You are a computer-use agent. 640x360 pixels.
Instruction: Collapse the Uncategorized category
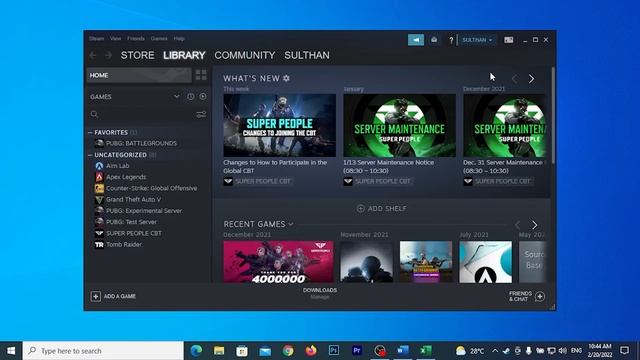(x=90, y=155)
